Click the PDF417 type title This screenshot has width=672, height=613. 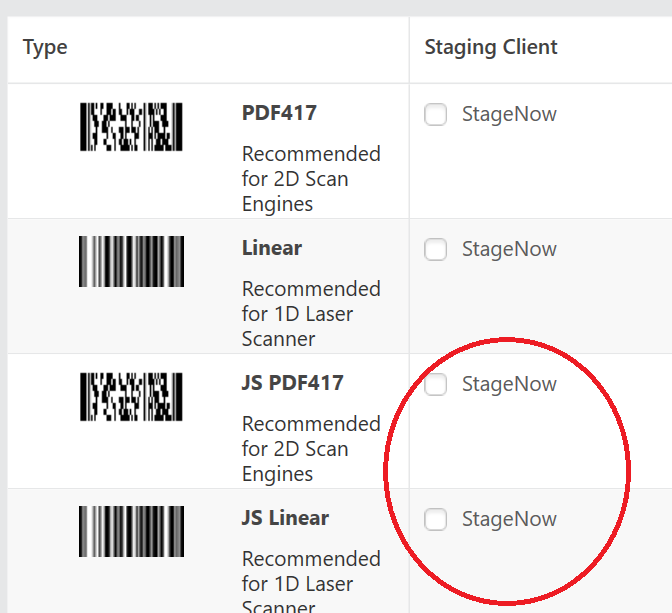279,113
